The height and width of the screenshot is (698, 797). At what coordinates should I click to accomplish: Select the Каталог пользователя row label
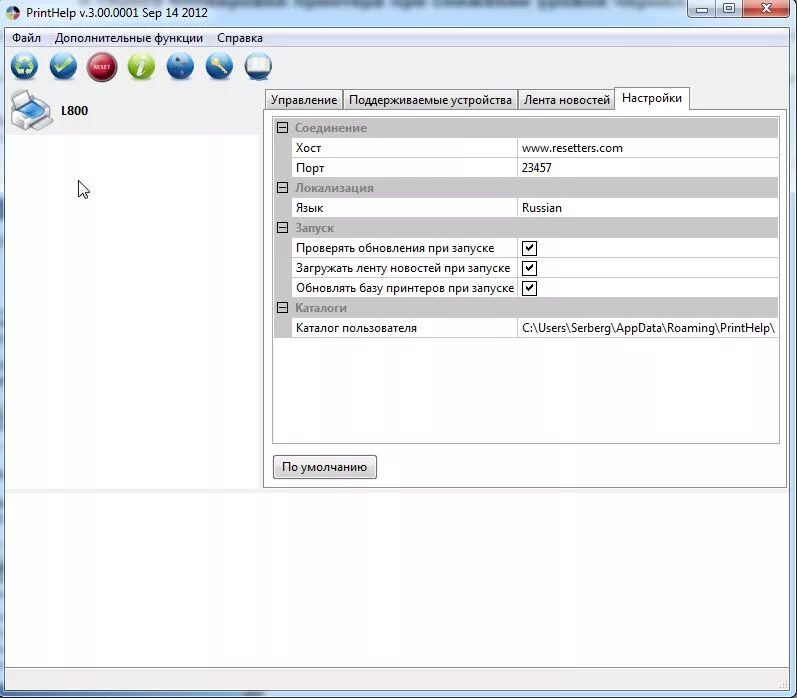[356, 328]
